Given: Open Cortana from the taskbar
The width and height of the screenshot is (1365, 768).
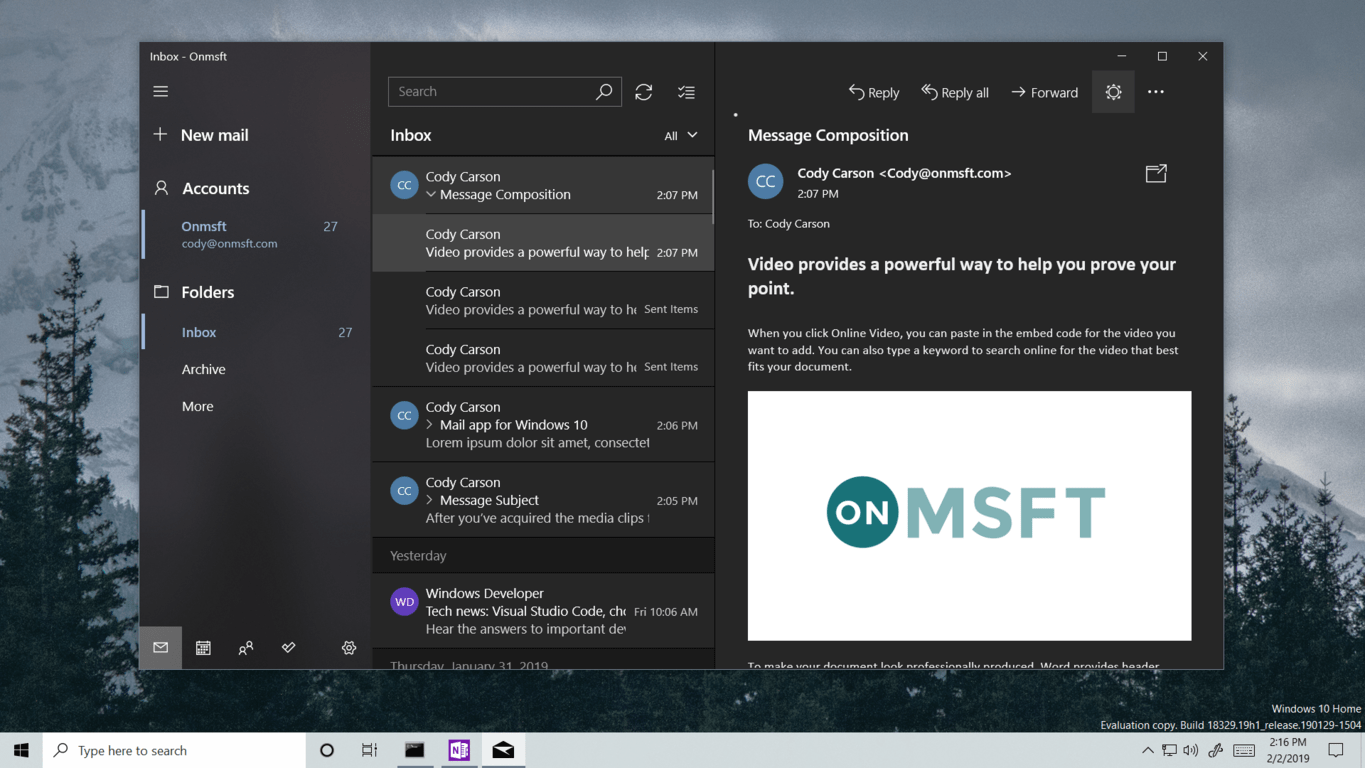Looking at the screenshot, I should (327, 750).
